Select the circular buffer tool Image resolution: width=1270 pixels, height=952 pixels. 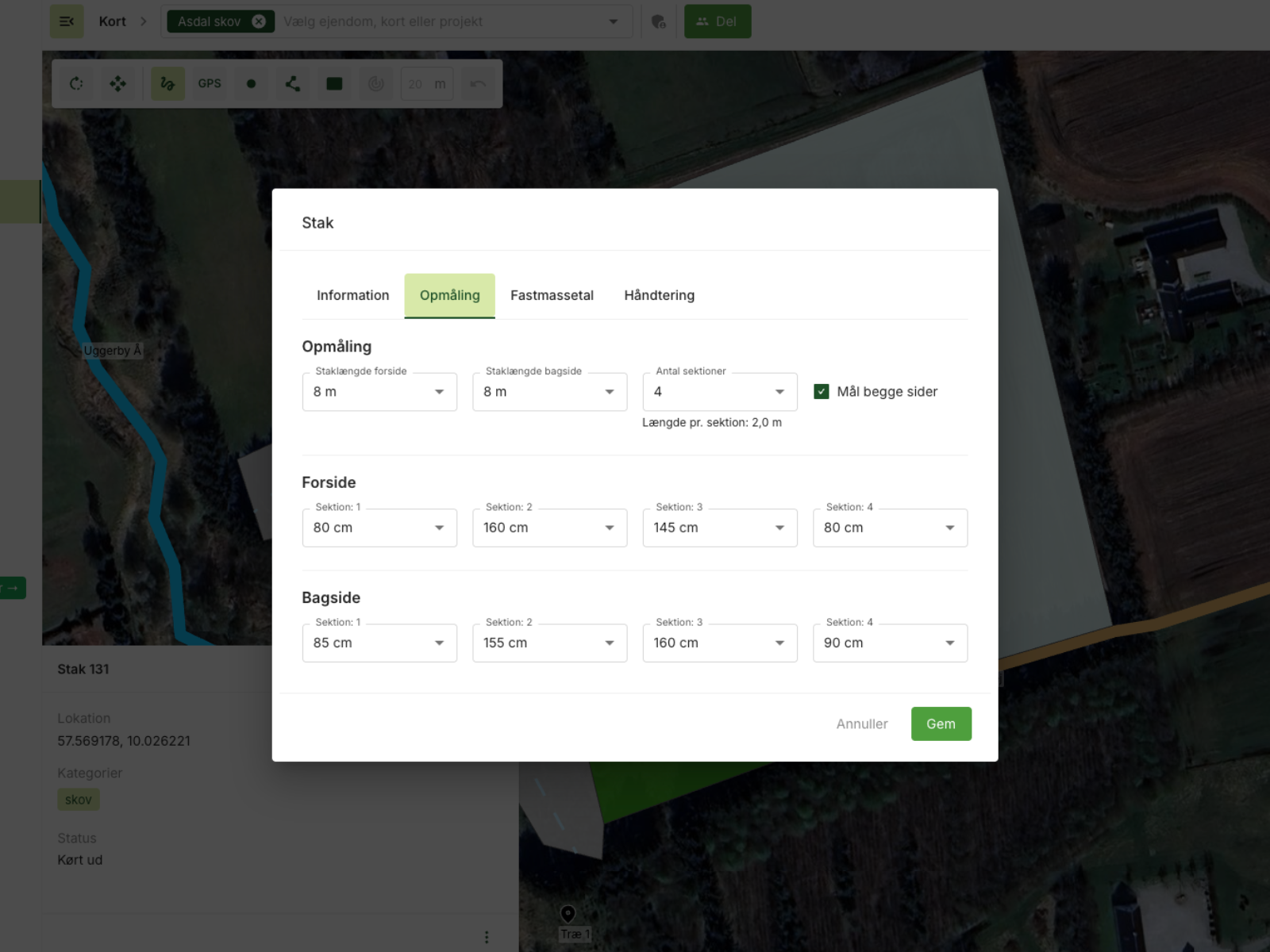click(376, 83)
